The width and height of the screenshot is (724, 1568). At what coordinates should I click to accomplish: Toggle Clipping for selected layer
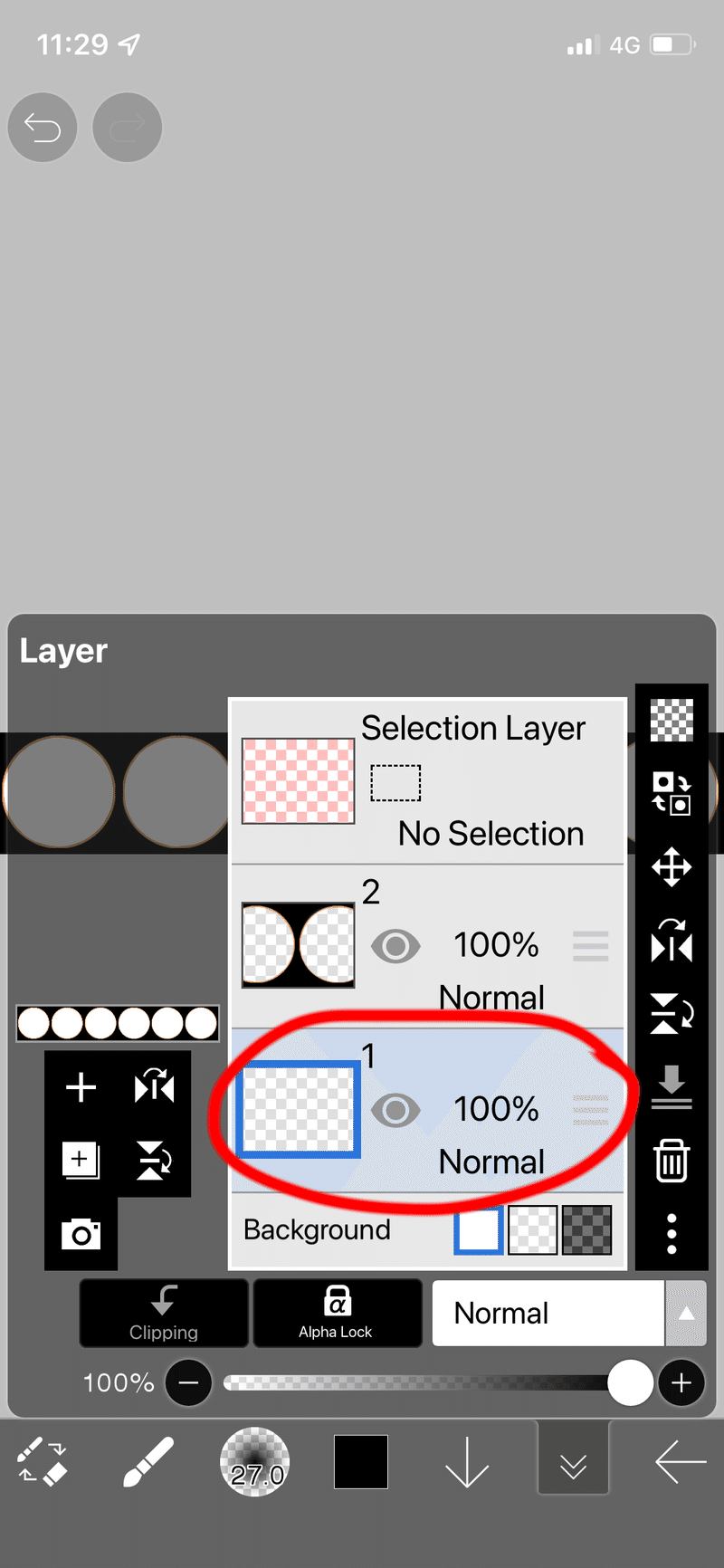pyautogui.click(x=164, y=1313)
